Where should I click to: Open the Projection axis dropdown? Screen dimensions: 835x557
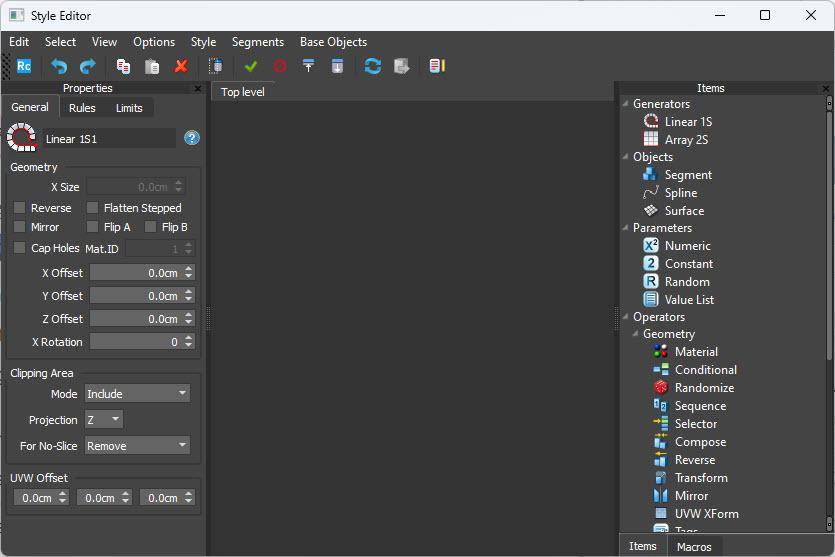(x=104, y=420)
